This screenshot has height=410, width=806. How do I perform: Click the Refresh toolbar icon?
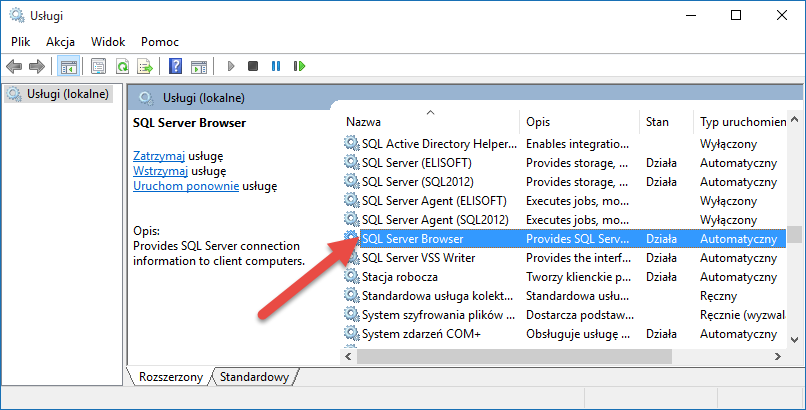122,67
